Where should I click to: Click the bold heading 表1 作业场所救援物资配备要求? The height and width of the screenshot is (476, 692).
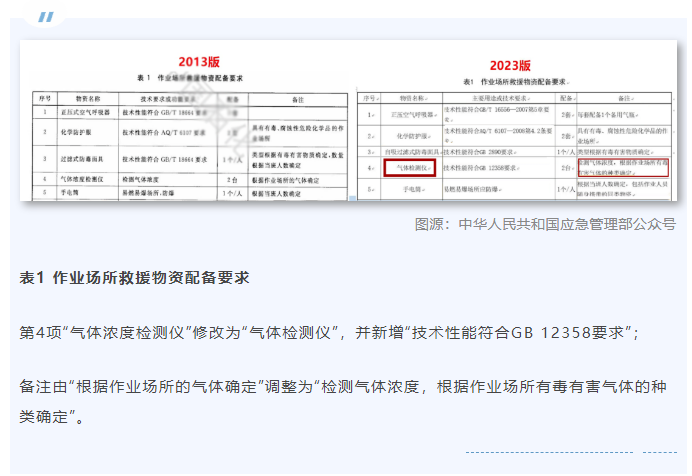134,277
